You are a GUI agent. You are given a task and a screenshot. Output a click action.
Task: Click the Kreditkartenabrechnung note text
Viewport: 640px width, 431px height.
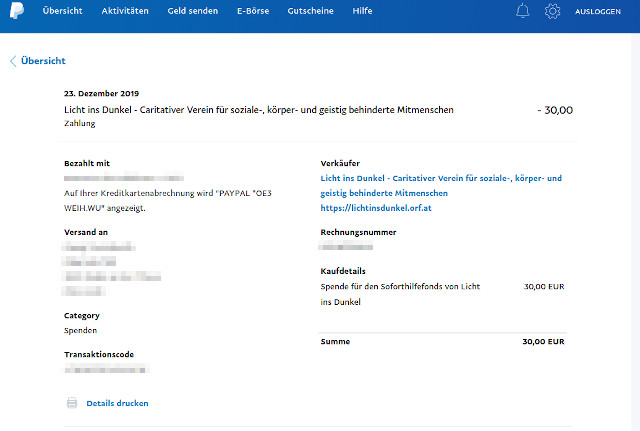(168, 200)
